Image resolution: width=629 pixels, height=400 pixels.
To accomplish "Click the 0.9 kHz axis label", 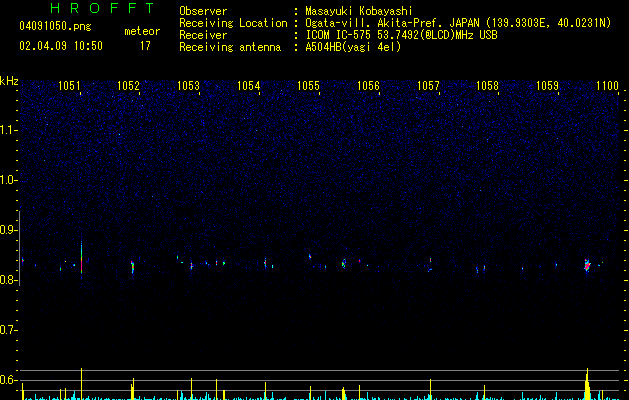I will pos(7,230).
